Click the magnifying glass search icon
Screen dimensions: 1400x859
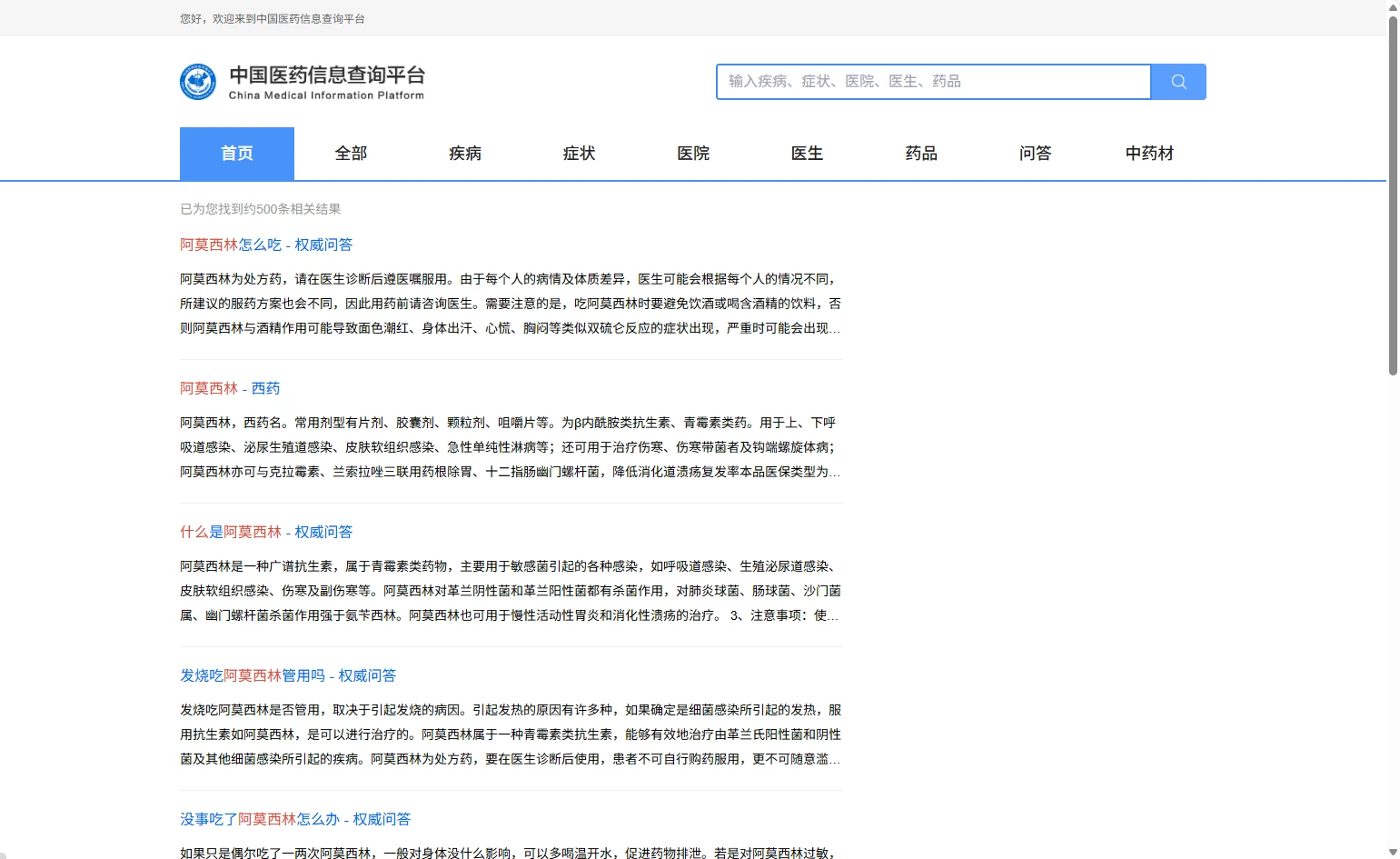1177,82
